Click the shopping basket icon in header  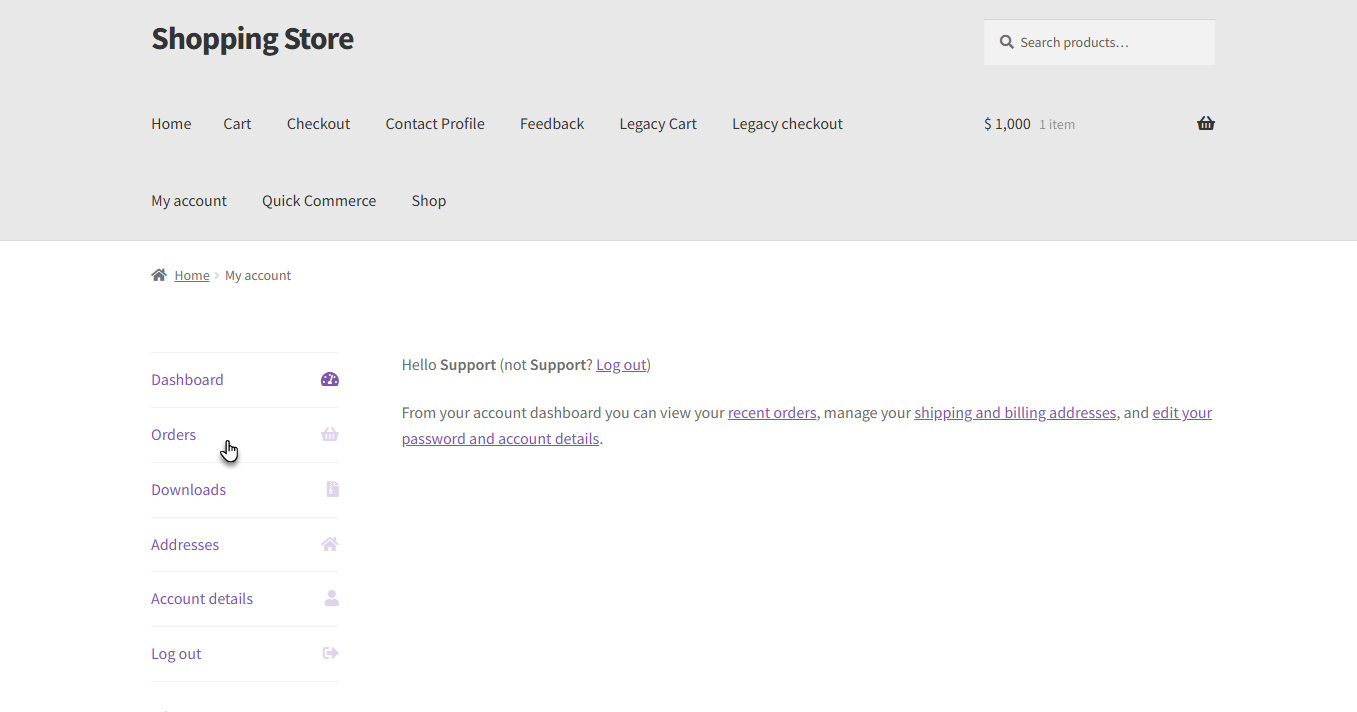click(1205, 124)
